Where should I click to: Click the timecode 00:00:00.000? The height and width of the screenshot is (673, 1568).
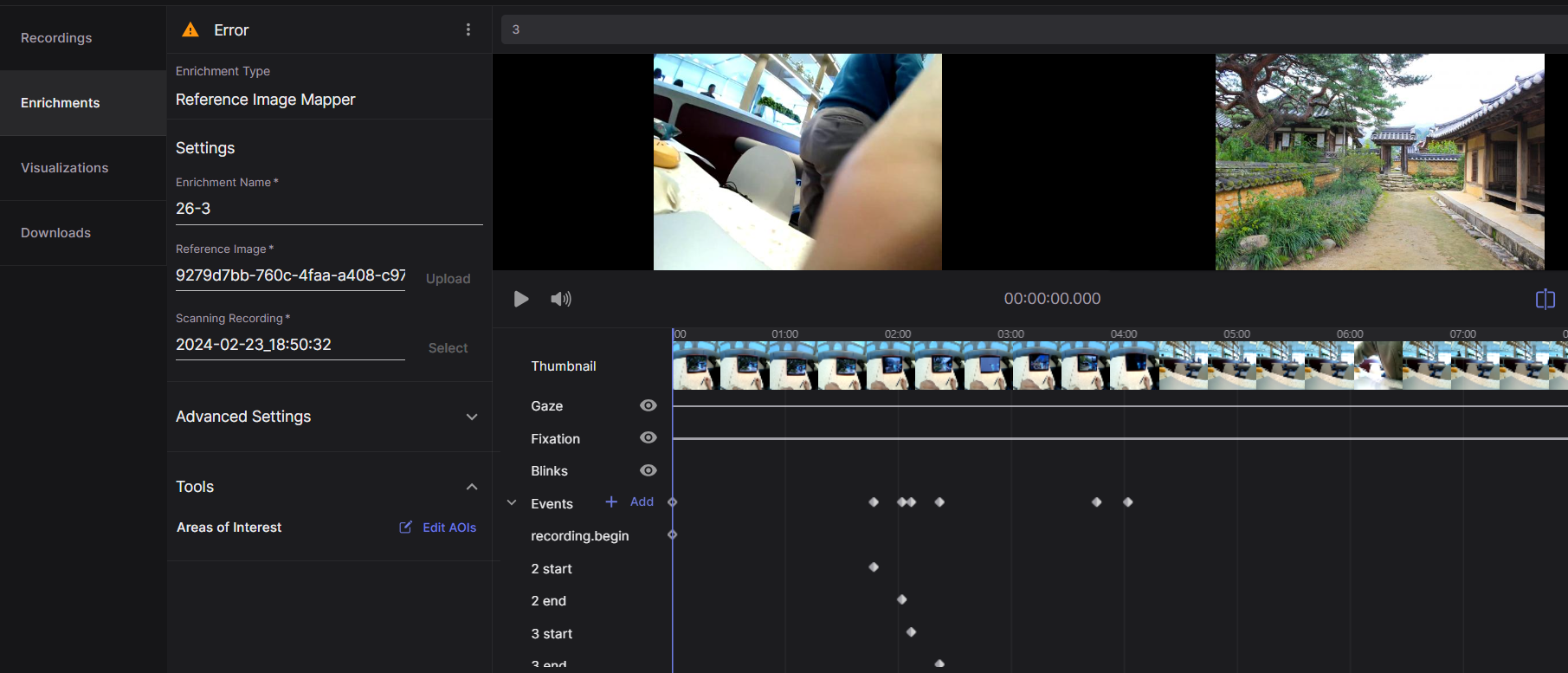click(x=1052, y=299)
